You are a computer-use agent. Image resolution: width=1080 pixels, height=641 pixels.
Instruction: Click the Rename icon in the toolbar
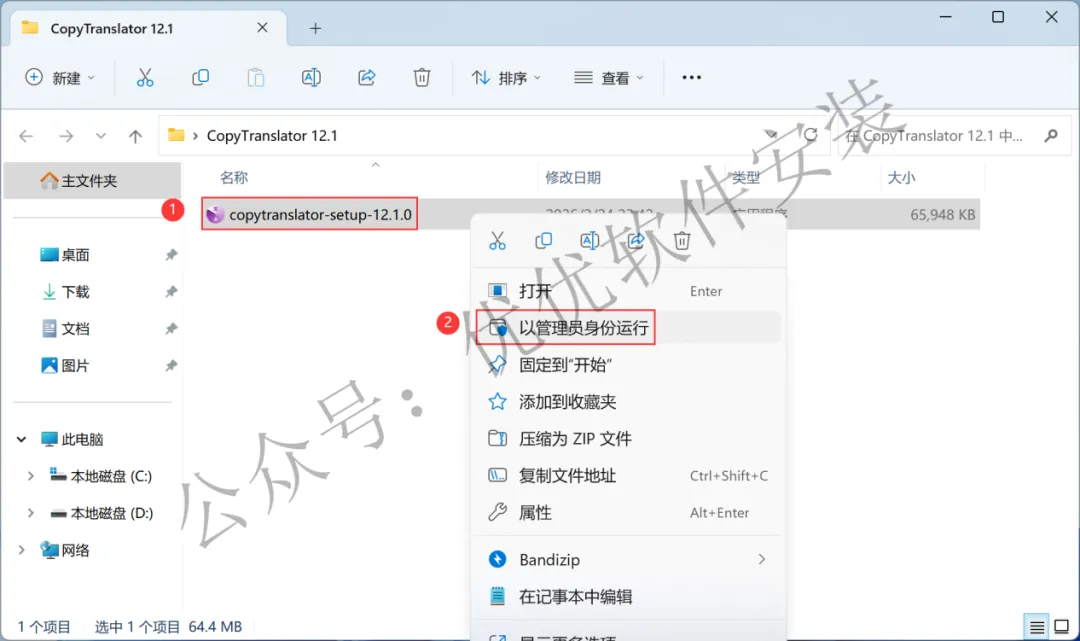pyautogui.click(x=311, y=78)
